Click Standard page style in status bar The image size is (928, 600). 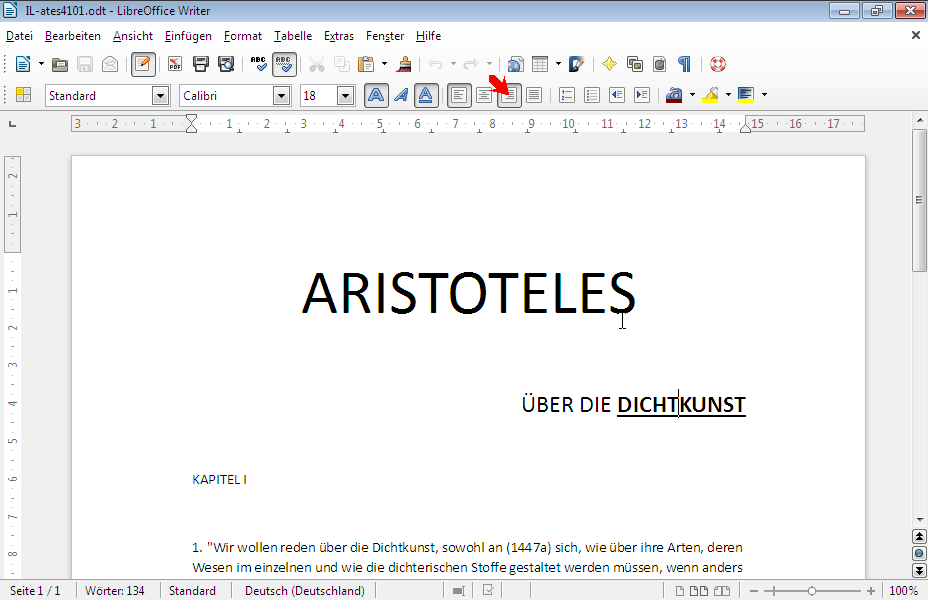pos(192,591)
